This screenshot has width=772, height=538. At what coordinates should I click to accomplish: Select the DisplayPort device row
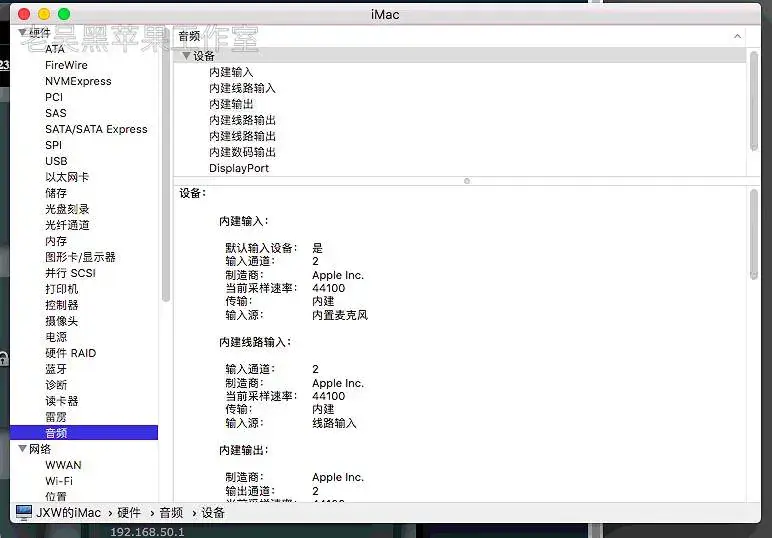click(x=239, y=168)
